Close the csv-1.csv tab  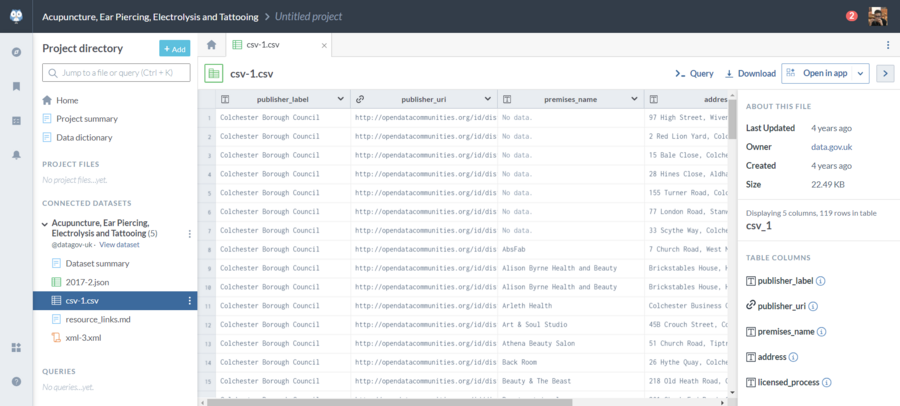pos(324,45)
